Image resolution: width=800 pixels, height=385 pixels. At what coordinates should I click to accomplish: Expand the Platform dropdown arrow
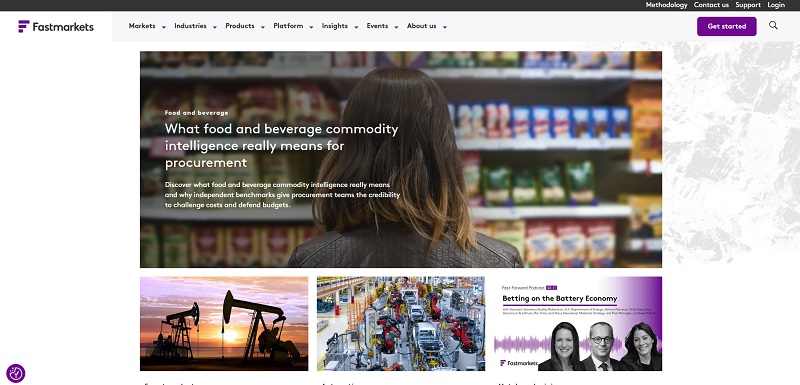point(311,27)
